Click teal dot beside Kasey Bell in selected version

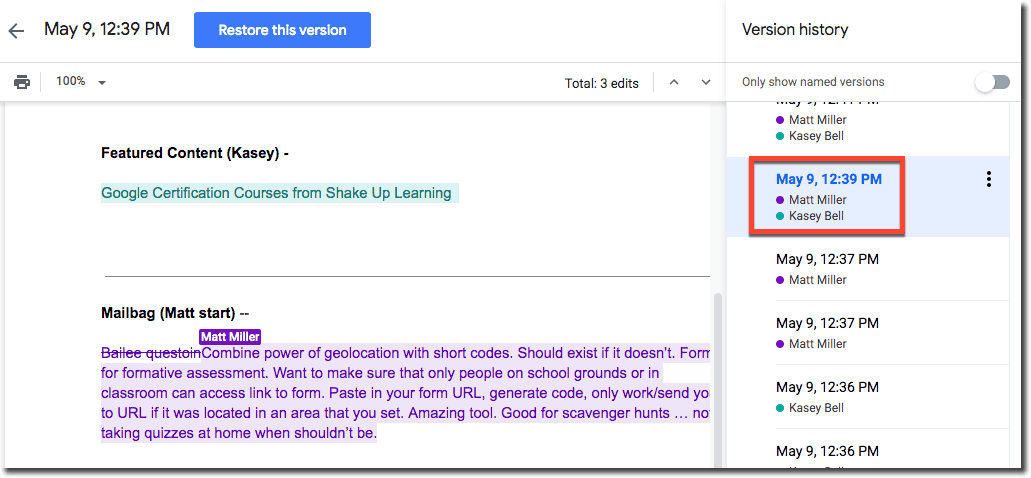coord(780,216)
